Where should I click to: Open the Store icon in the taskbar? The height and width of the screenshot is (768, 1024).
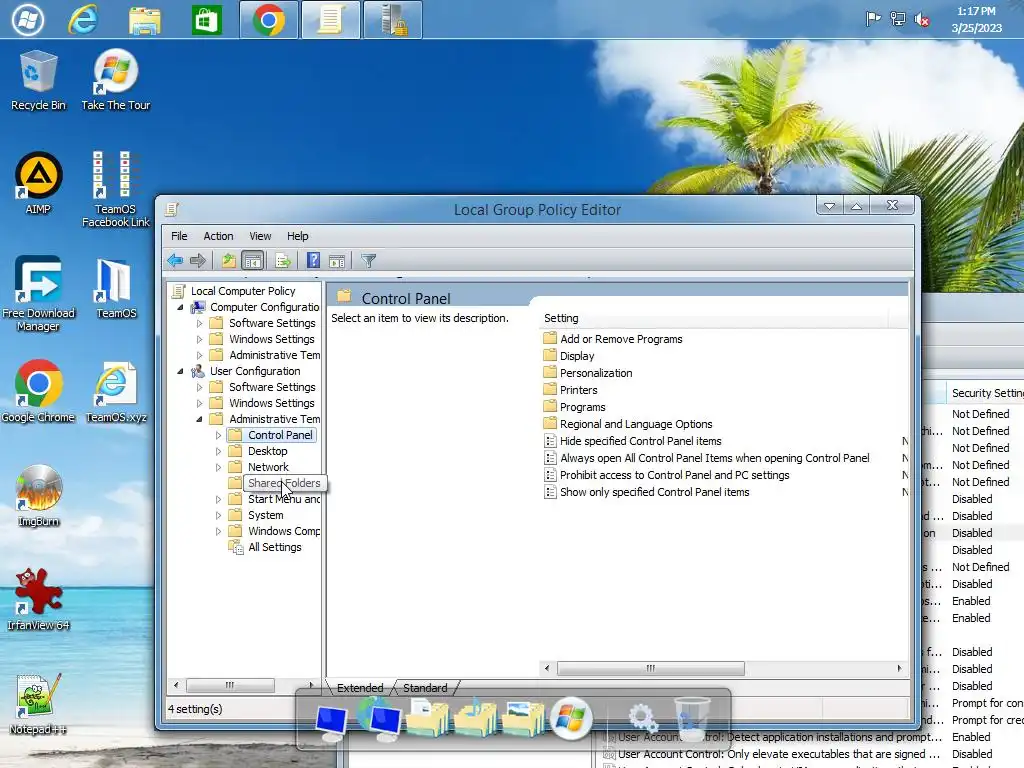pos(206,20)
